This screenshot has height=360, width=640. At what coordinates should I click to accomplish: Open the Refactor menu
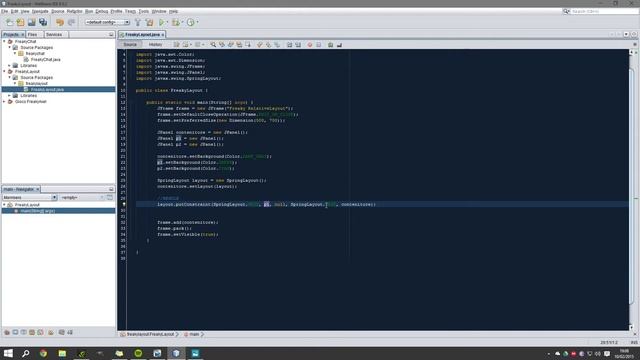click(74, 11)
